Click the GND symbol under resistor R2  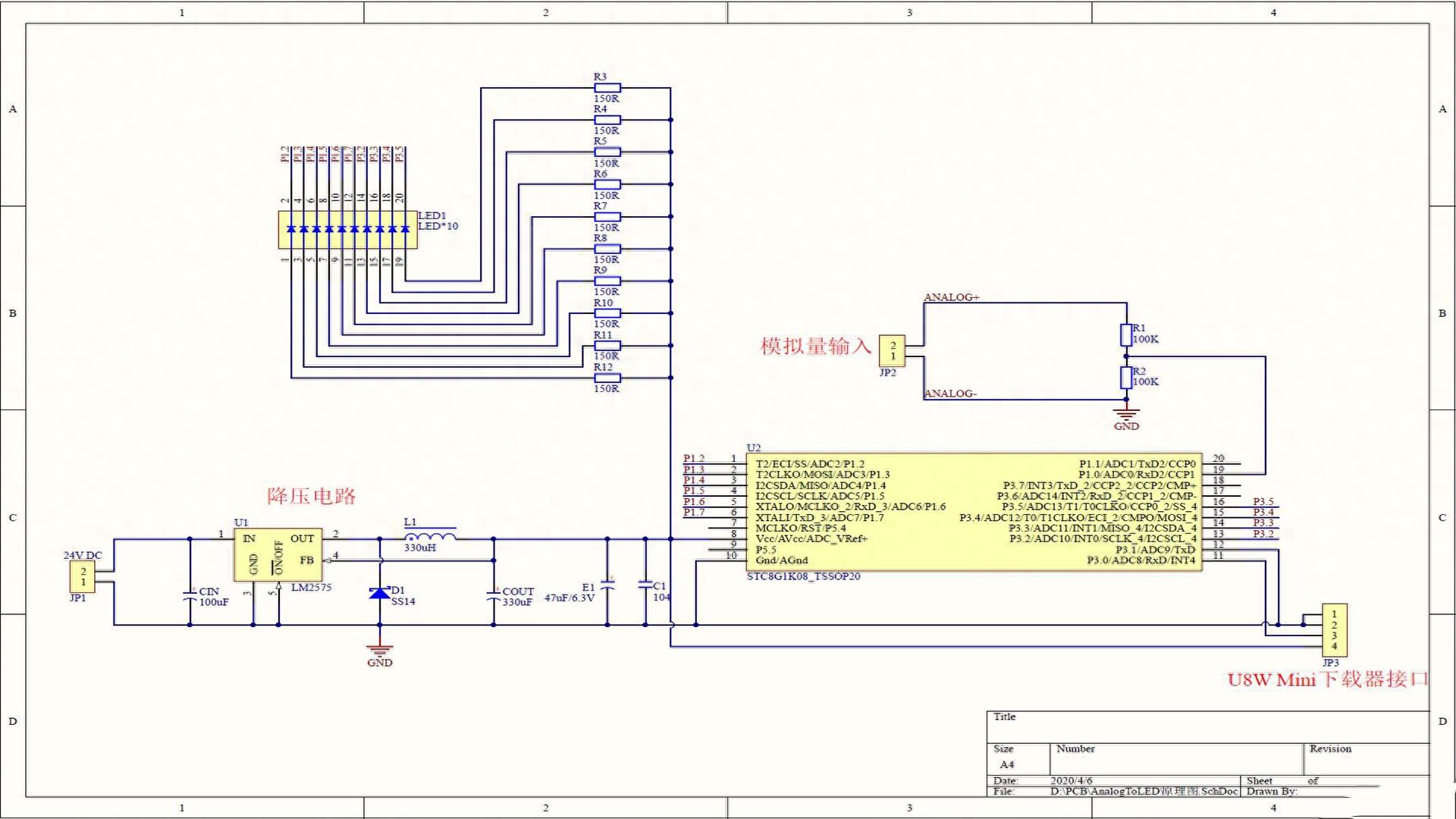tap(1126, 417)
